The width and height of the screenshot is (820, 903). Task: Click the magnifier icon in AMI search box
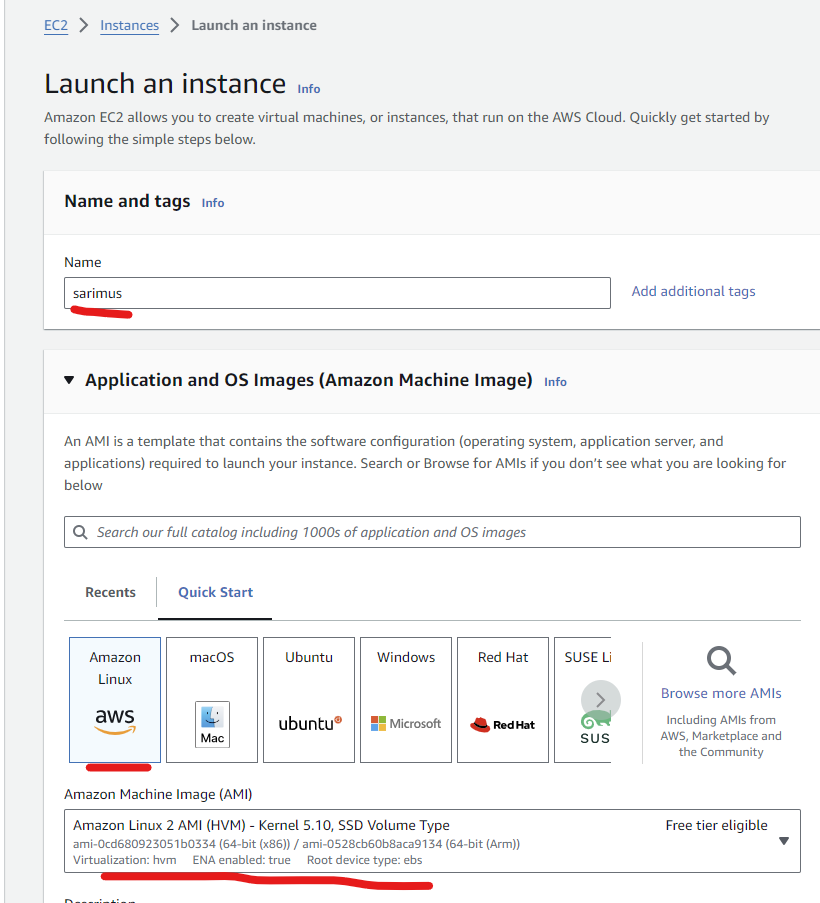pyautogui.click(x=80, y=532)
